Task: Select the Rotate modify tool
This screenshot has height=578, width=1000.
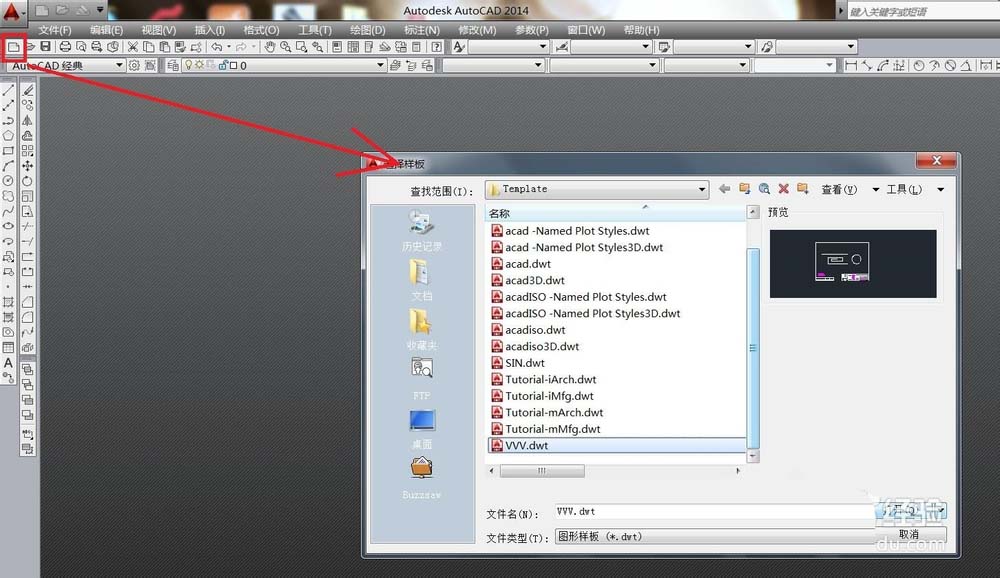Action: pos(27,181)
